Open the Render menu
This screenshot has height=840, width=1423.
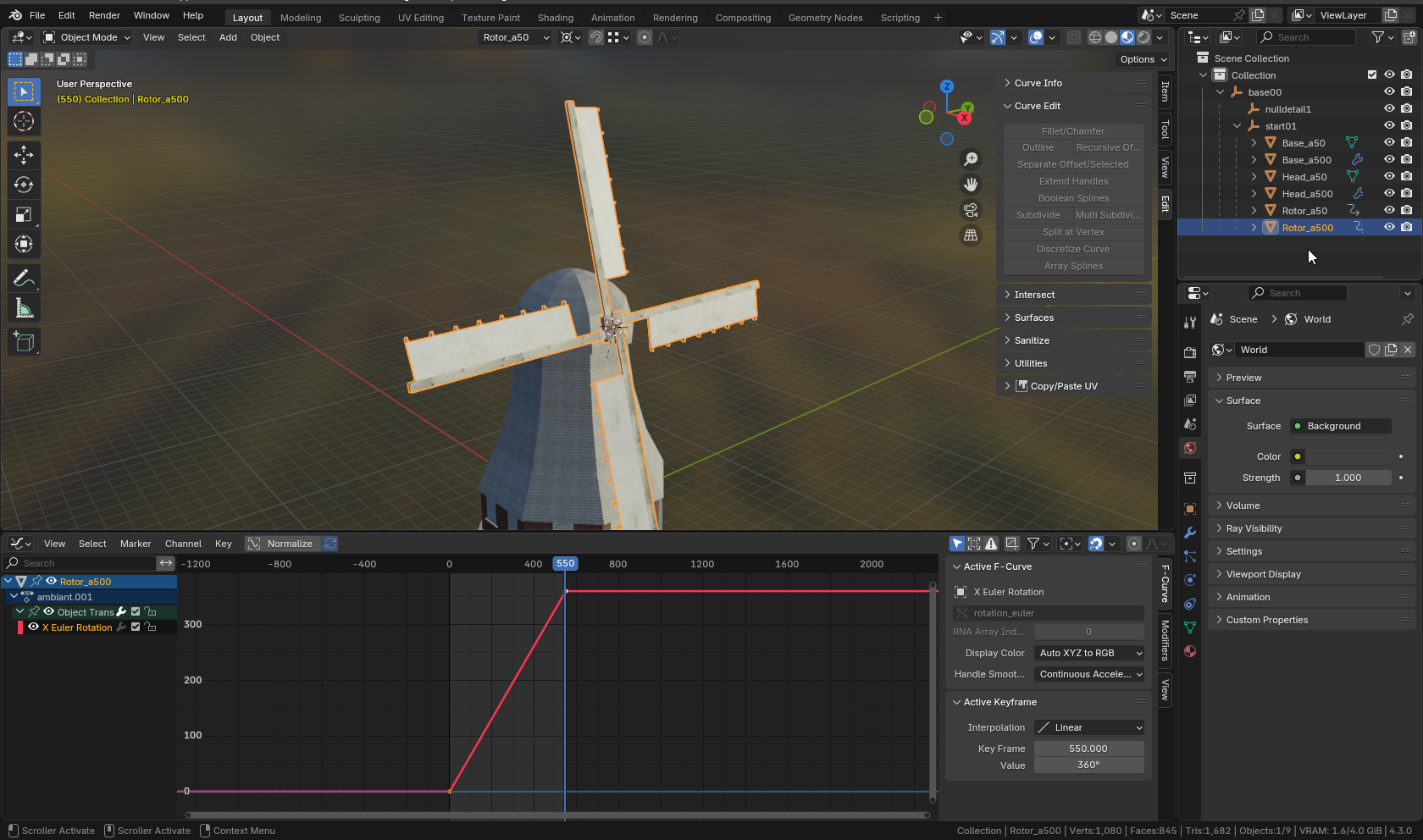[x=104, y=15]
